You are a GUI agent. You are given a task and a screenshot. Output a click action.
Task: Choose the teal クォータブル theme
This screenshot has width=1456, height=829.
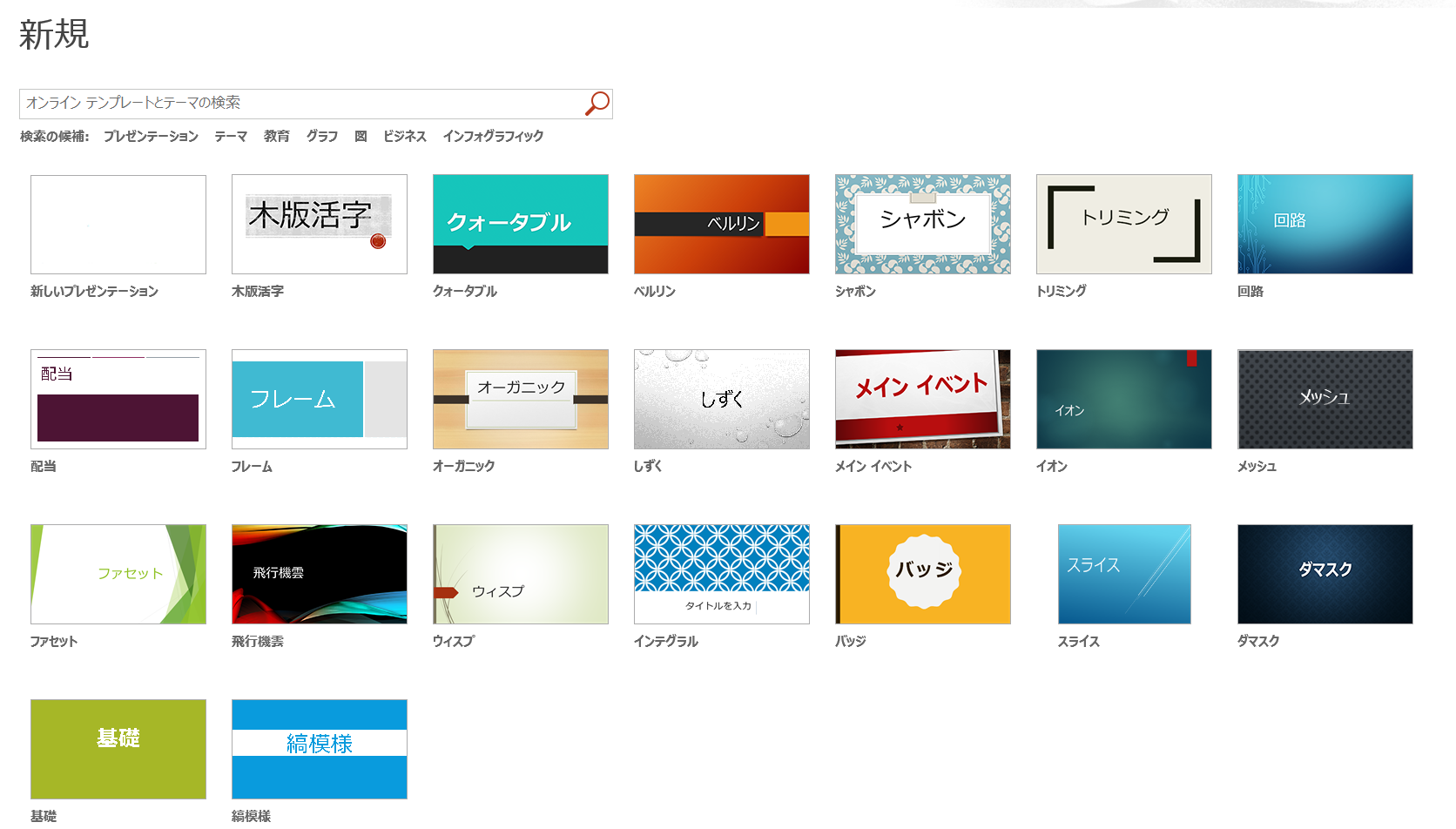pyautogui.click(x=521, y=225)
